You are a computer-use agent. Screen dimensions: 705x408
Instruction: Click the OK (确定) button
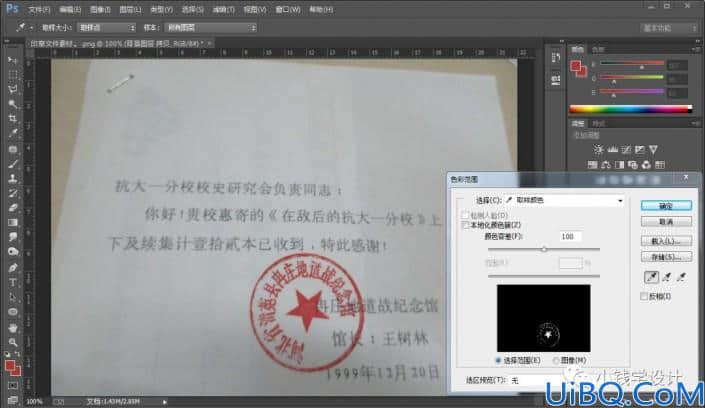[666, 206]
